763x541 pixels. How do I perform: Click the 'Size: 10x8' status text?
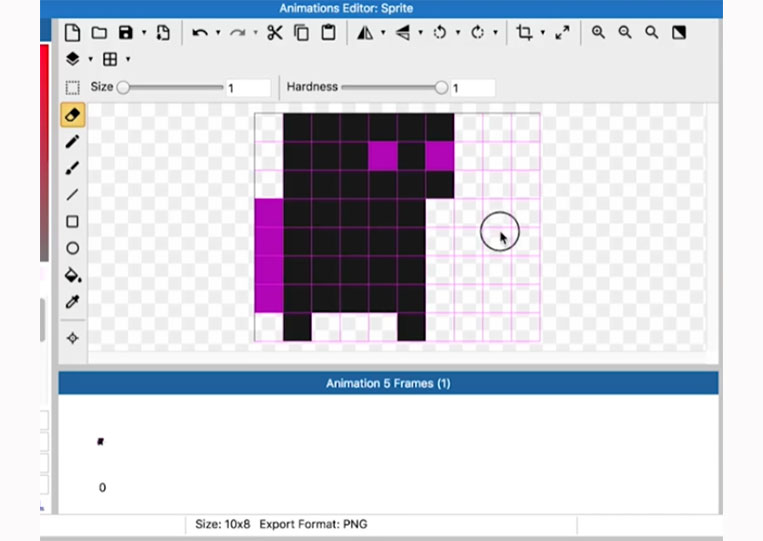pyautogui.click(x=222, y=524)
